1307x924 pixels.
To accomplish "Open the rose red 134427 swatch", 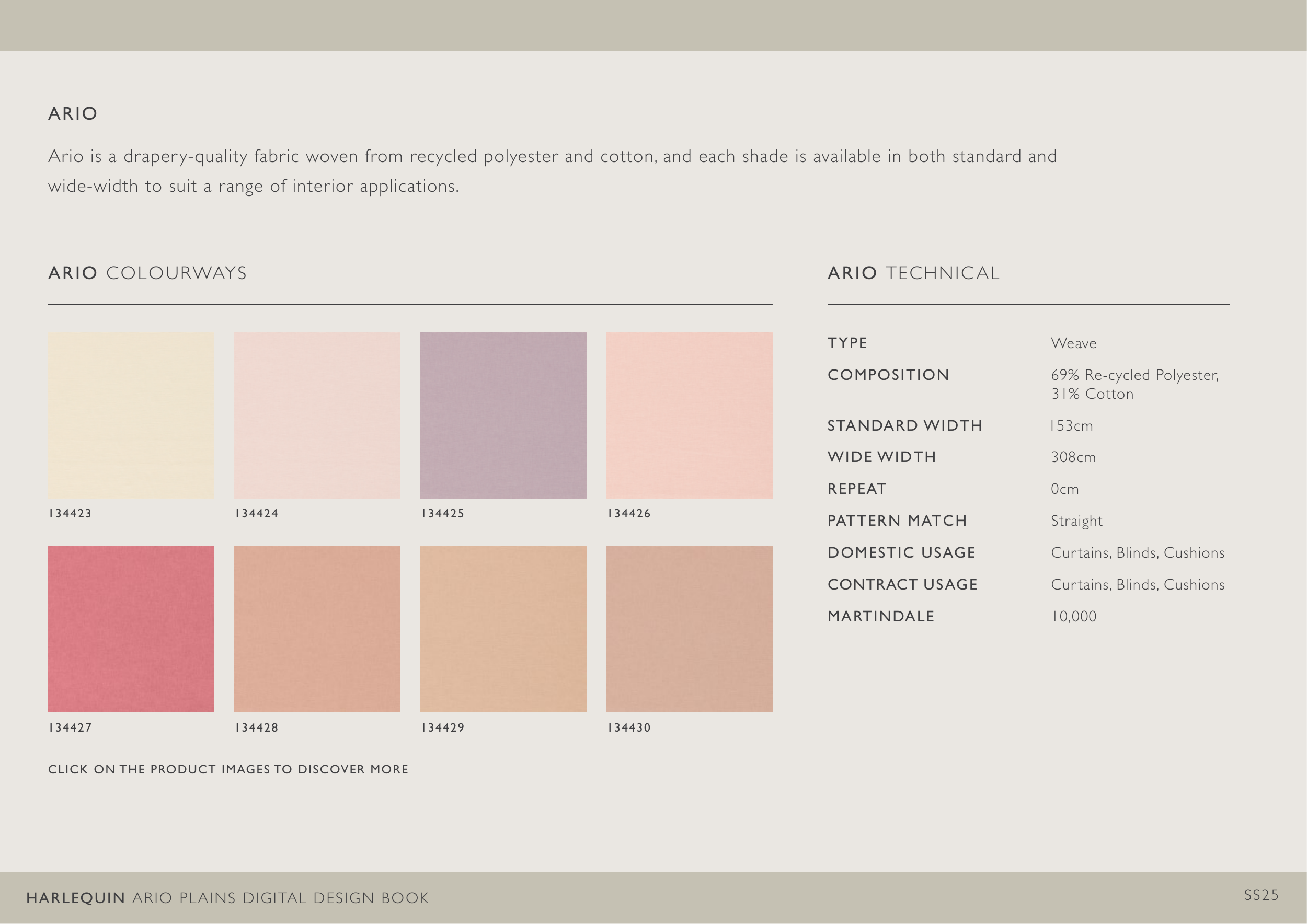I will [x=130, y=629].
